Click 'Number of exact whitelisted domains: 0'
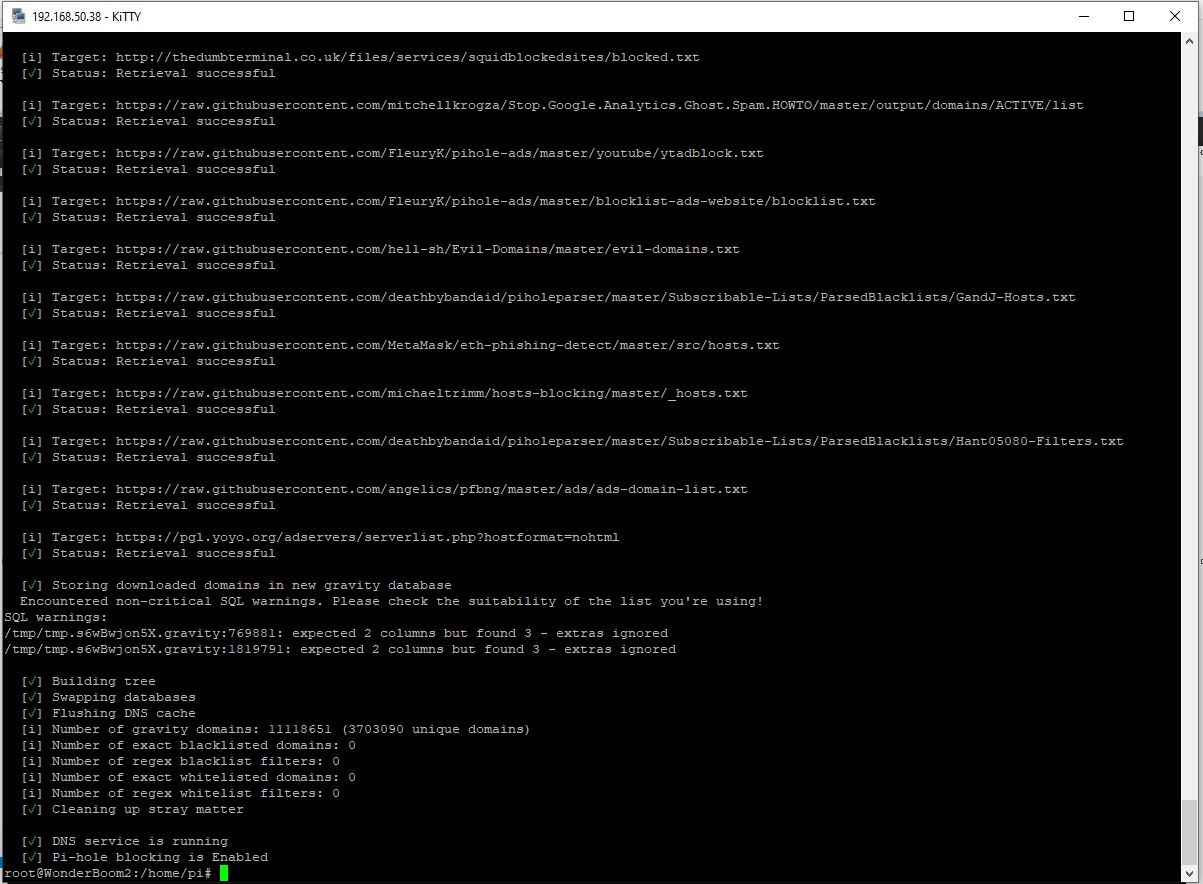1203x884 pixels. click(203, 777)
